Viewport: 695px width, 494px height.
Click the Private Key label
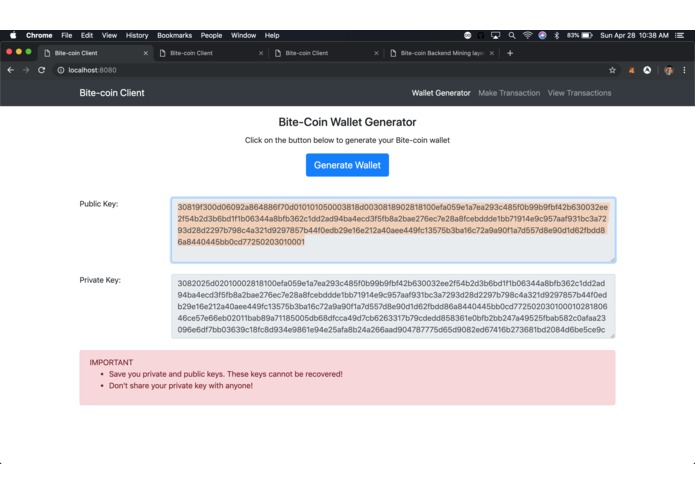tap(100, 280)
